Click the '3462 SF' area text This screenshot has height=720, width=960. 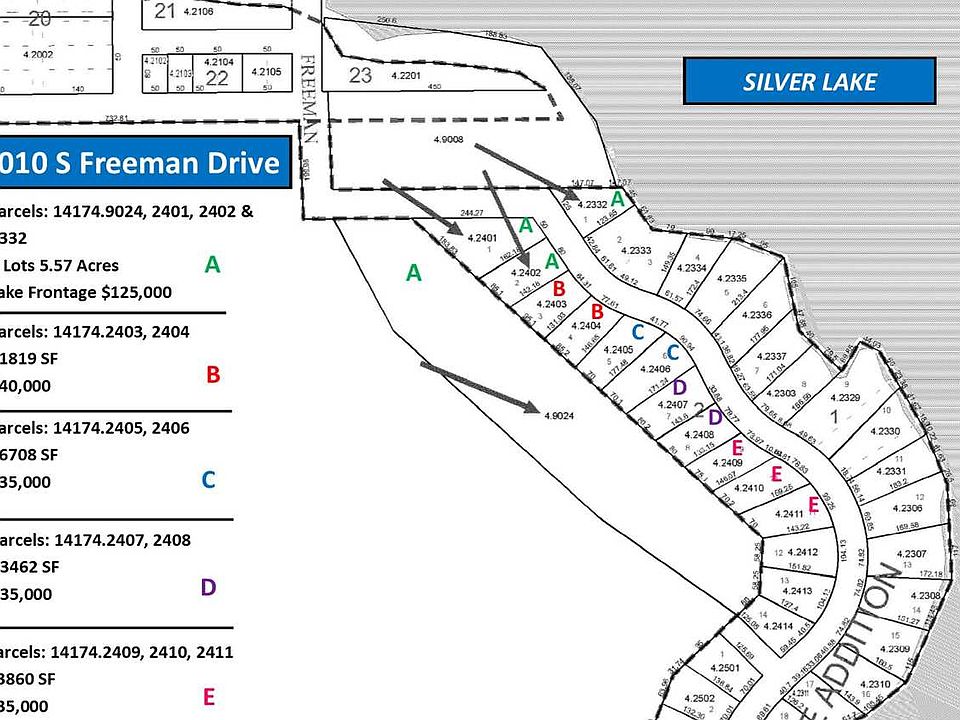[x=29, y=568]
